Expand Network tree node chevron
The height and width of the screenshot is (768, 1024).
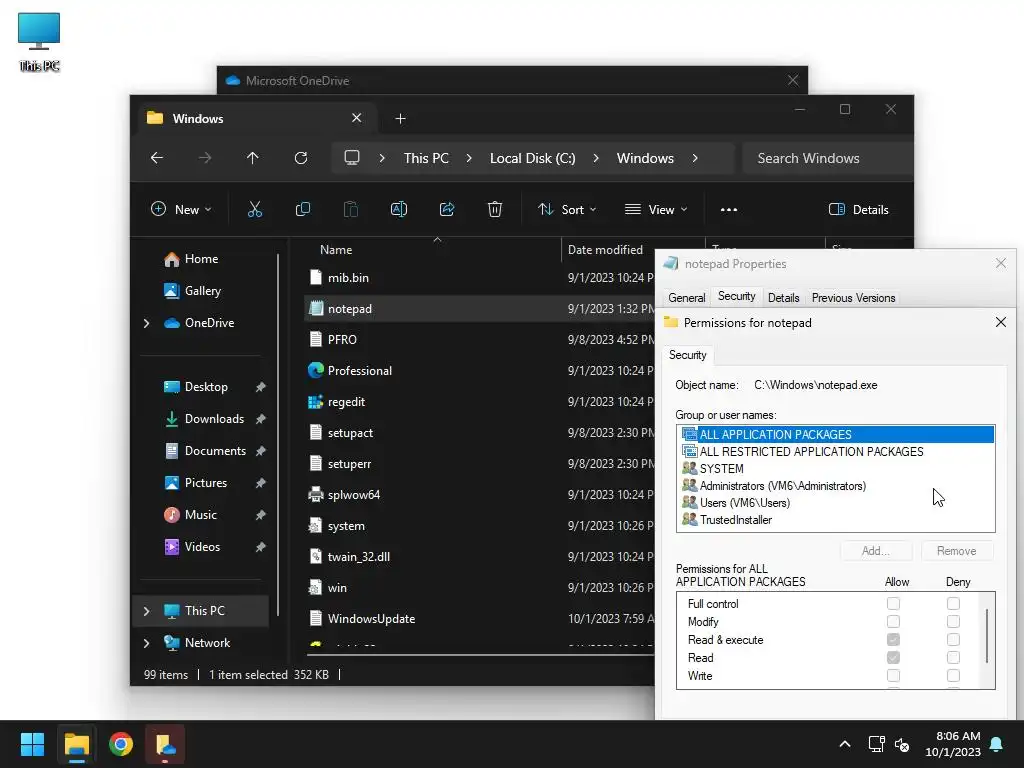tap(146, 643)
